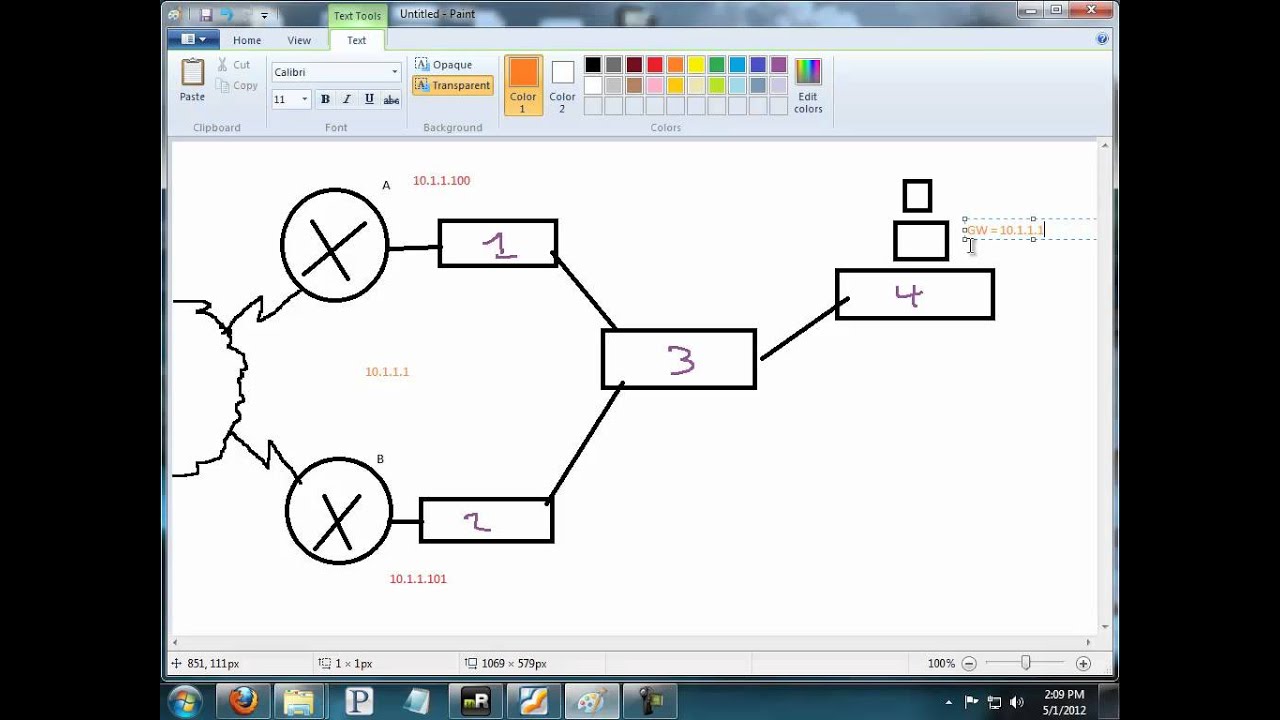Click the Paint palette taskbar icon
This screenshot has width=1280, height=720.
click(x=591, y=701)
